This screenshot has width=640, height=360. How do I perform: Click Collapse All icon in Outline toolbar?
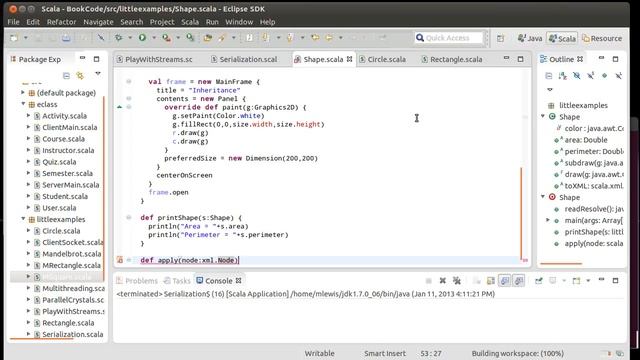[549, 76]
